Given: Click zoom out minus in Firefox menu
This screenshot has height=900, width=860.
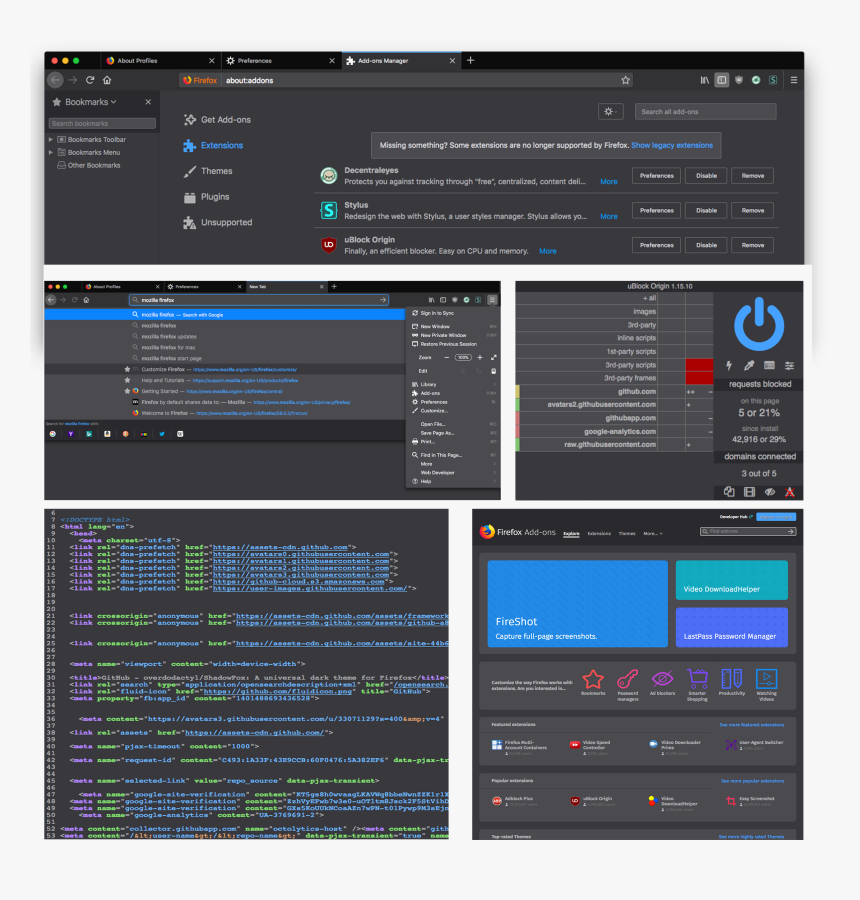Looking at the screenshot, I should pos(447,358).
